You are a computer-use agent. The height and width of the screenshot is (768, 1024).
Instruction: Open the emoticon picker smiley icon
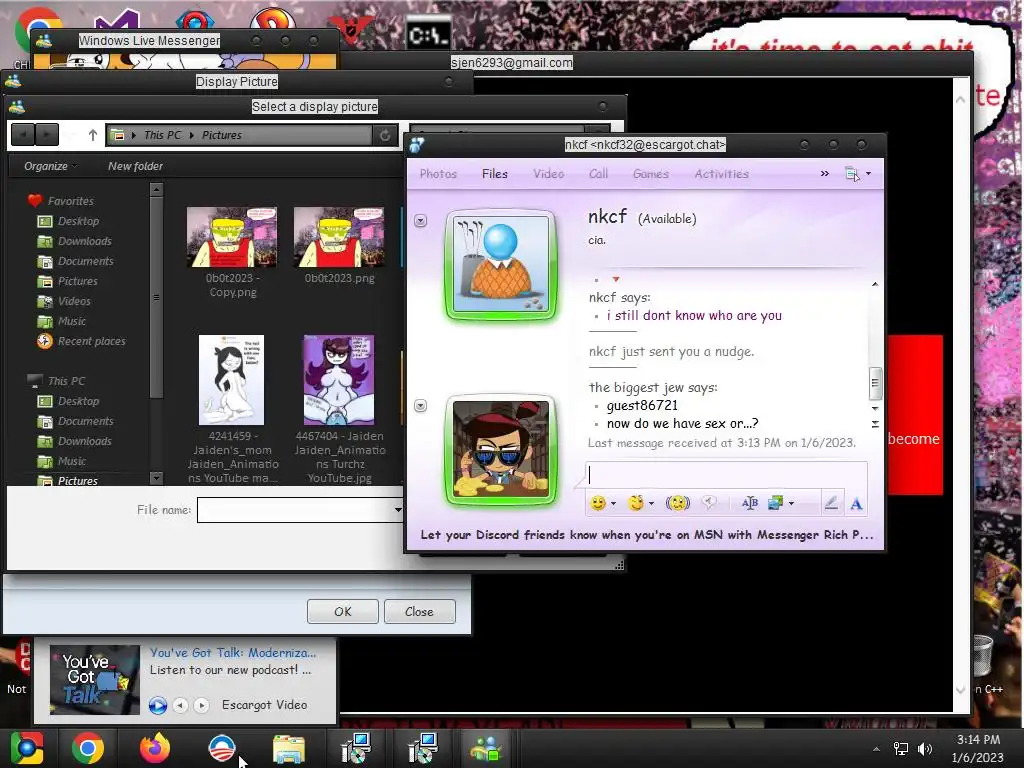598,503
